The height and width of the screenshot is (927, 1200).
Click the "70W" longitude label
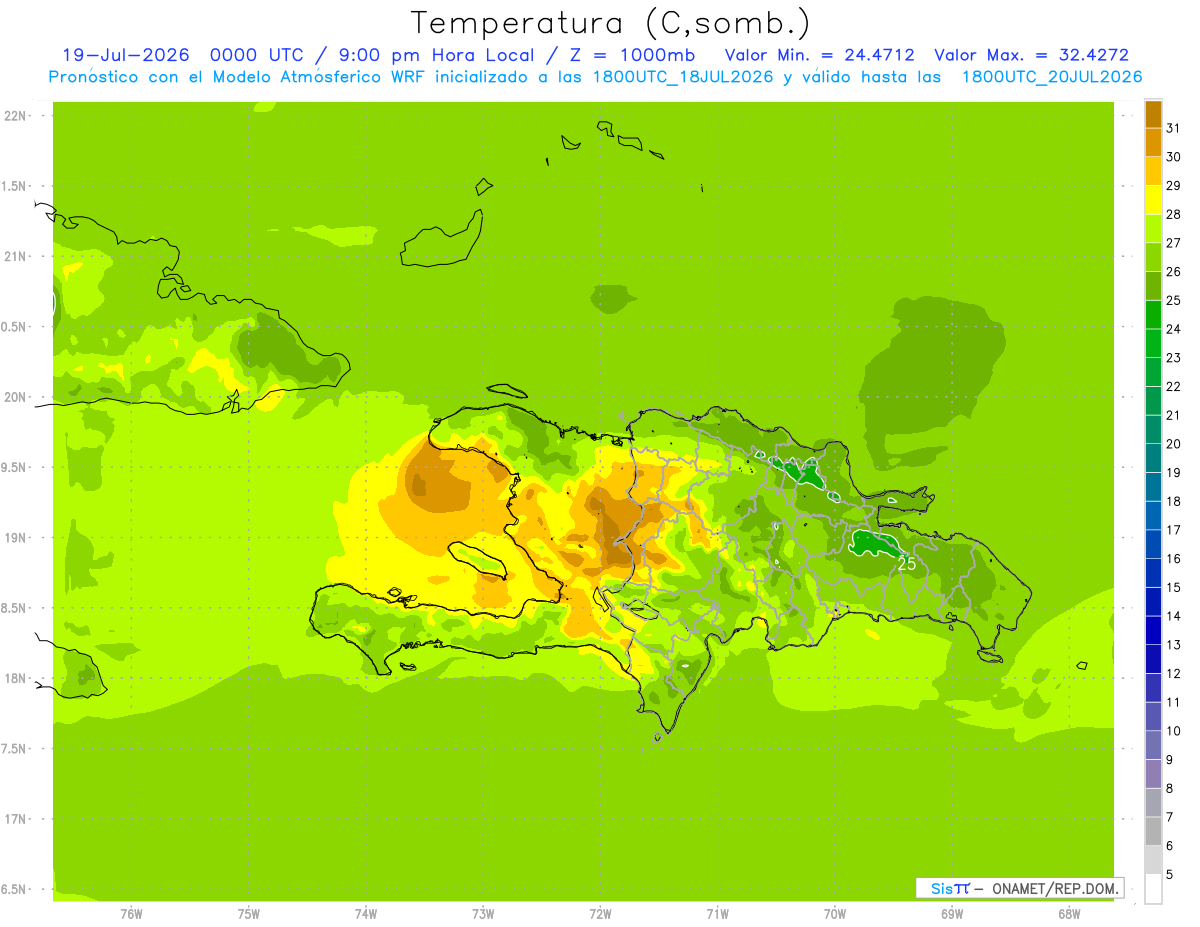(x=835, y=914)
